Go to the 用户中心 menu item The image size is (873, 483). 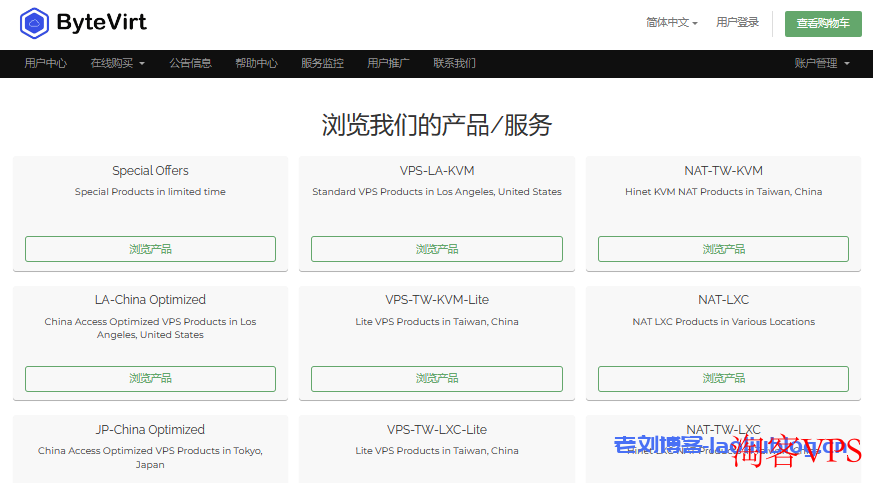[x=46, y=63]
